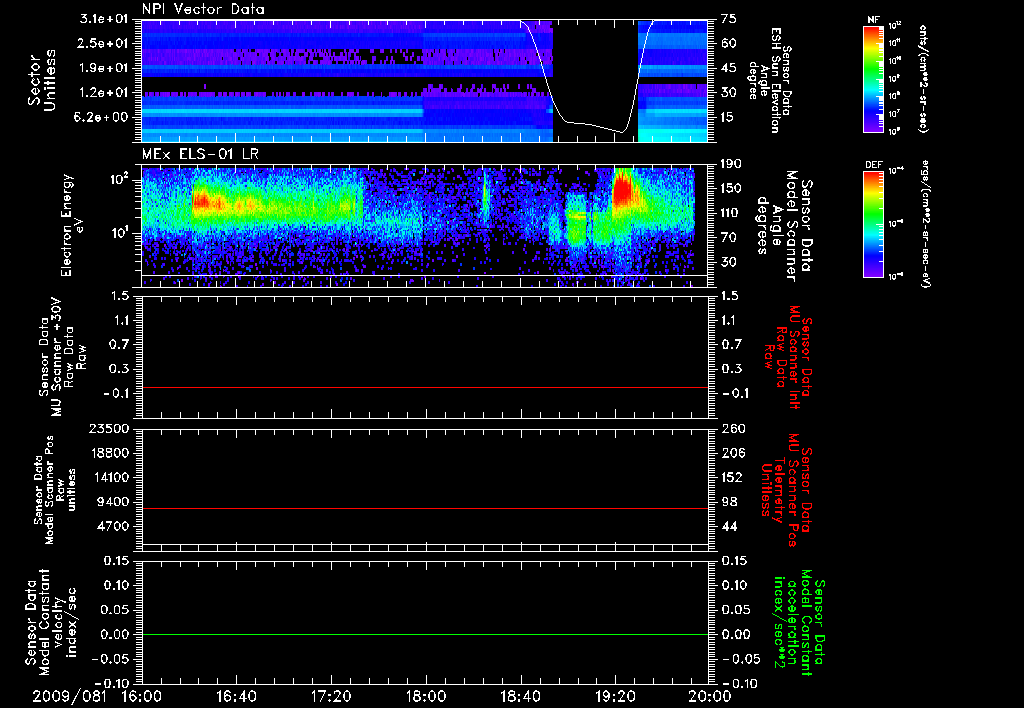The image size is (1024, 708).
Task: Click the "23500" scanner position tick label
Action: pyautogui.click(x=110, y=428)
